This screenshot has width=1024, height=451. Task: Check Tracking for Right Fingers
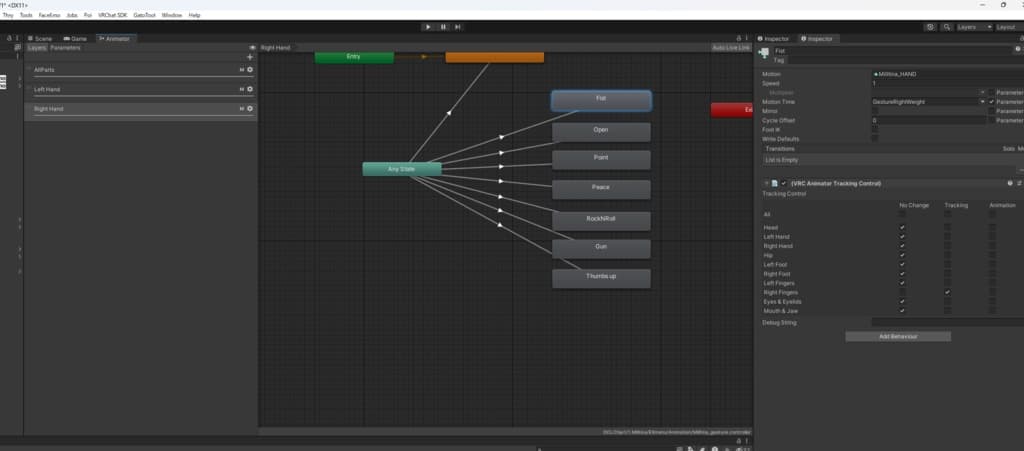coord(947,292)
